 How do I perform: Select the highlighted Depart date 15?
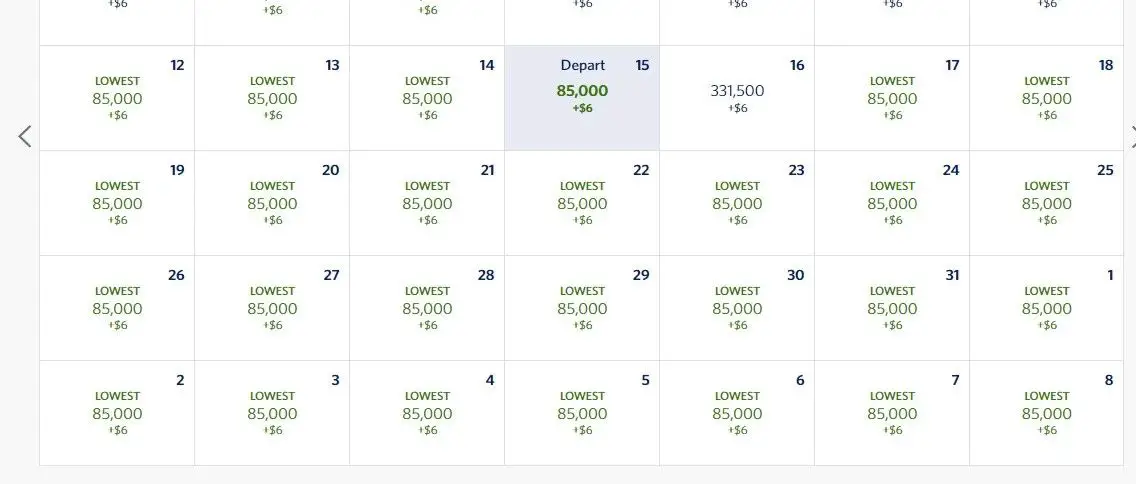point(582,98)
